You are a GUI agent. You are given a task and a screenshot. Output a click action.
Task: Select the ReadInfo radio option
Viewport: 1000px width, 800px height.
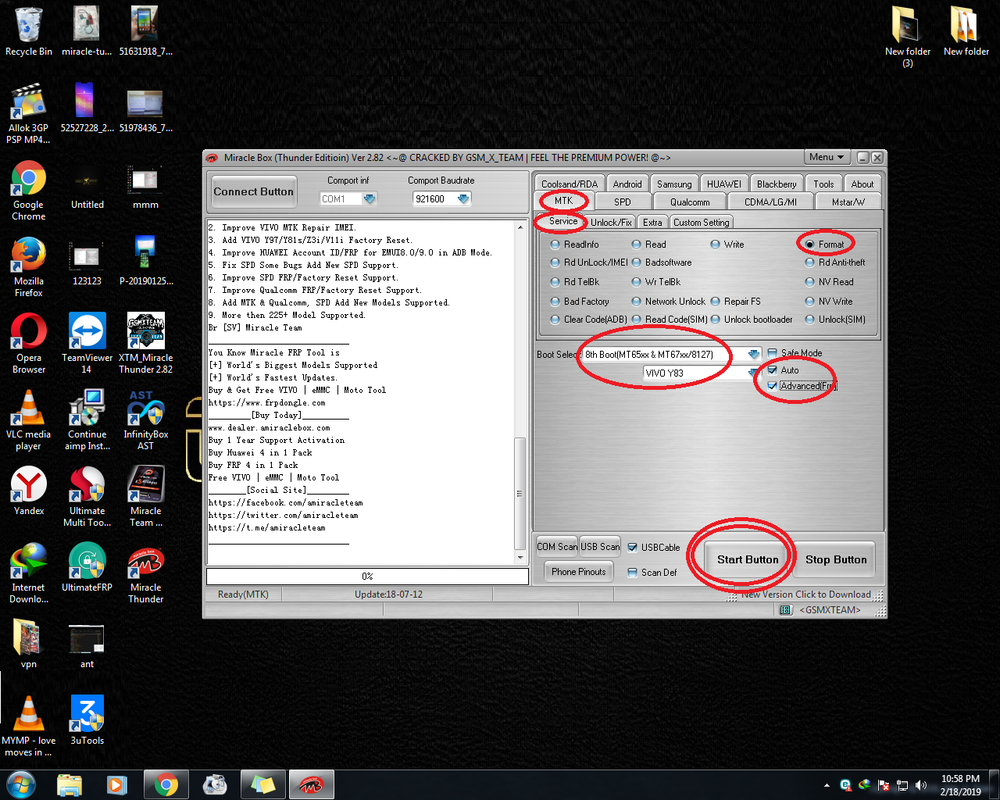(x=575, y=244)
